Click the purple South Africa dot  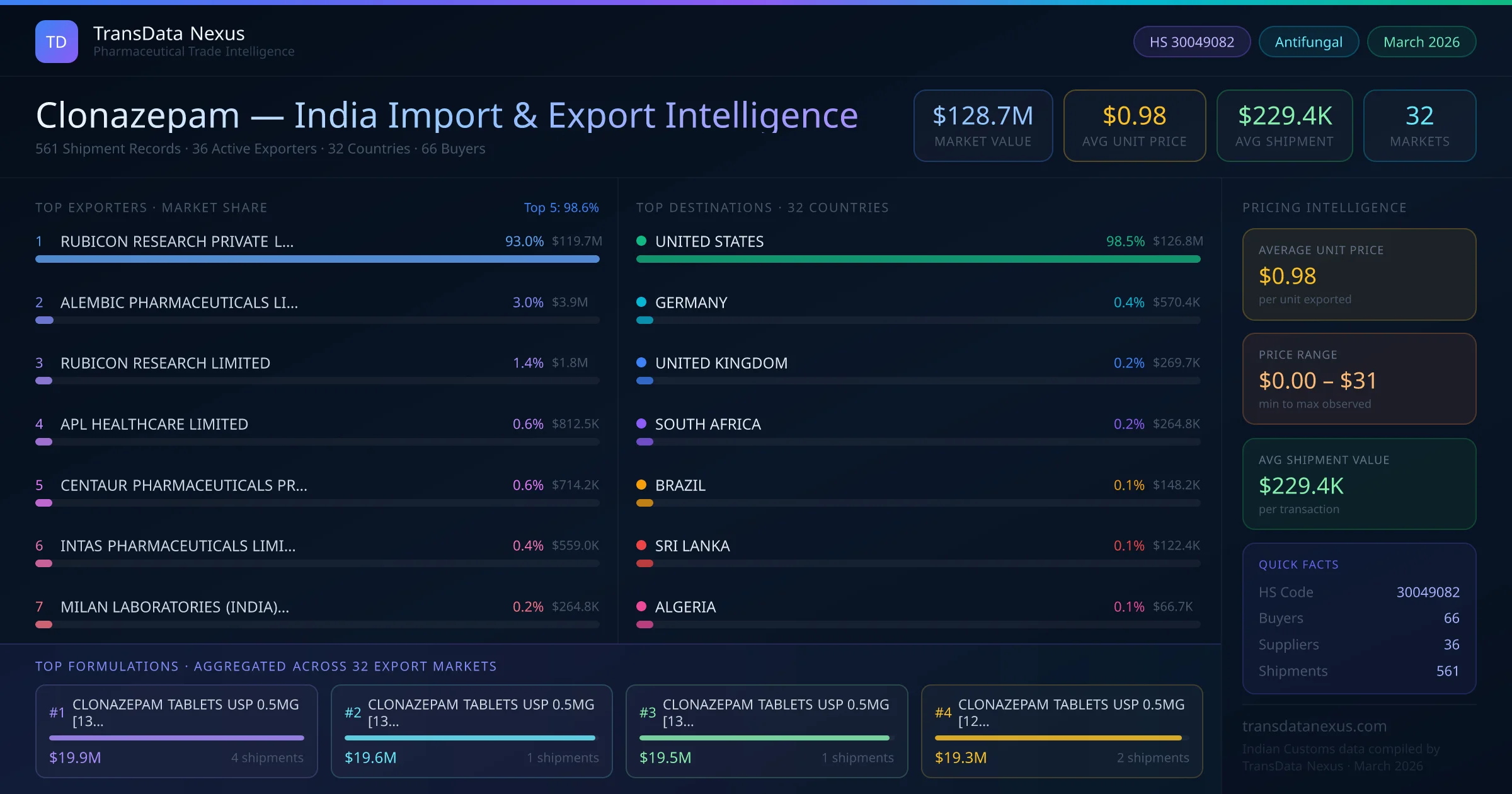tap(641, 423)
